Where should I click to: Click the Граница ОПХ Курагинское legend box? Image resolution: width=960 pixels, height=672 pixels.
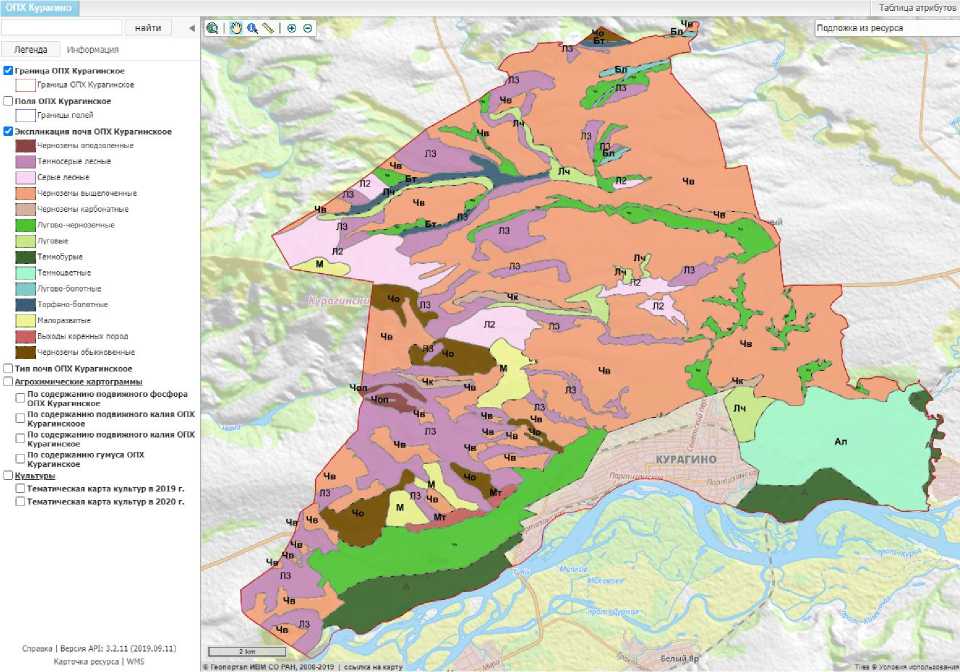[x=26, y=85]
